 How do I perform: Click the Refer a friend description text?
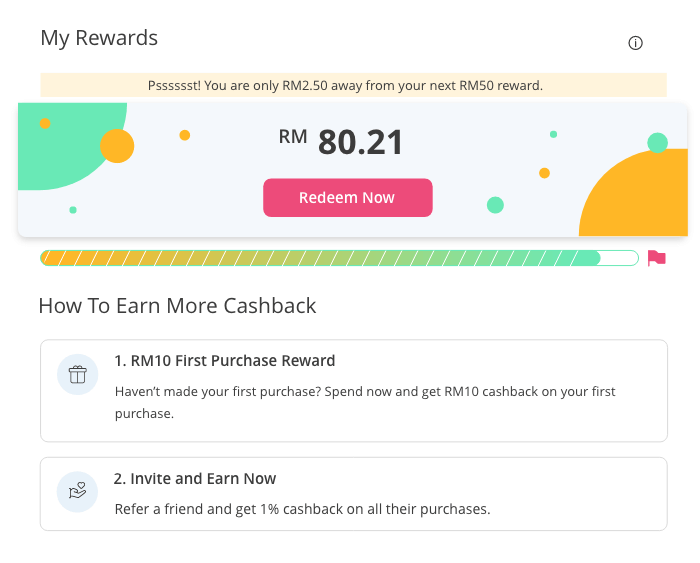tap(302, 509)
